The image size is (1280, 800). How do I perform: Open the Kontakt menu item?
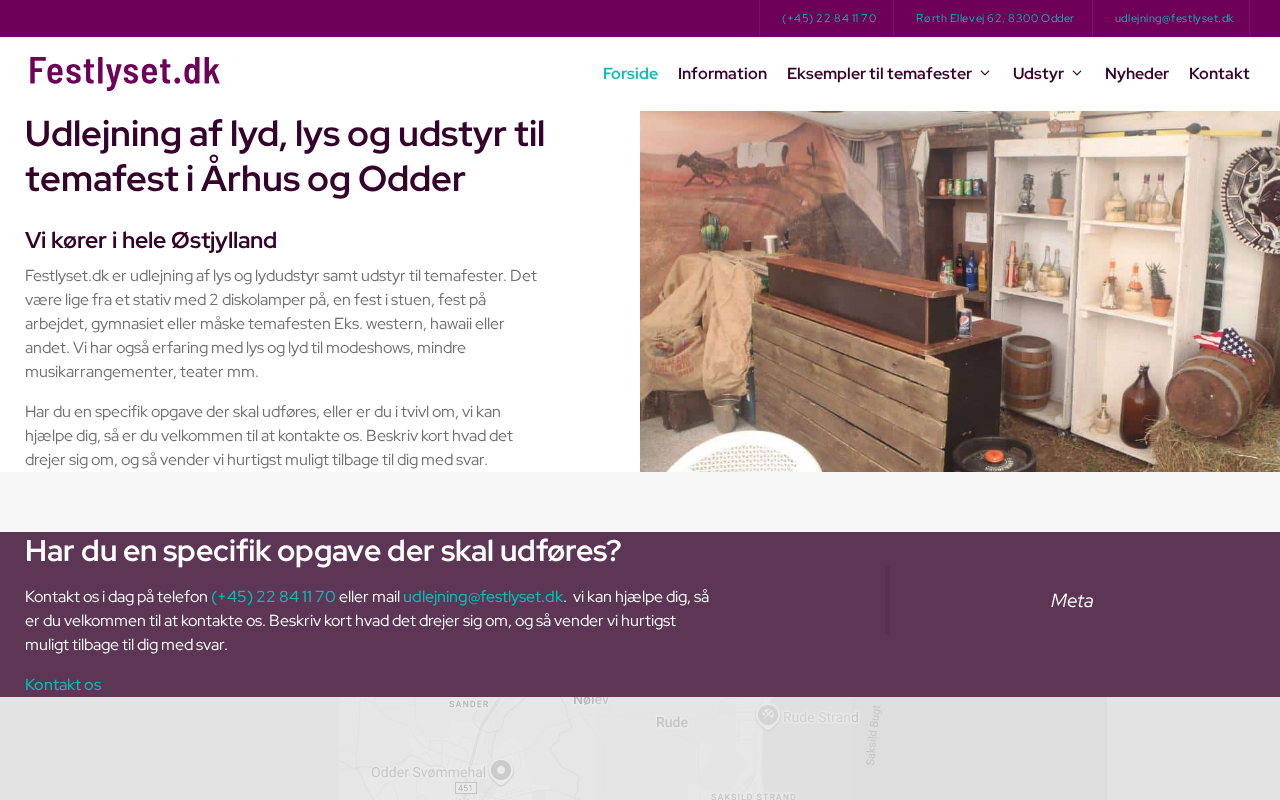(1219, 73)
